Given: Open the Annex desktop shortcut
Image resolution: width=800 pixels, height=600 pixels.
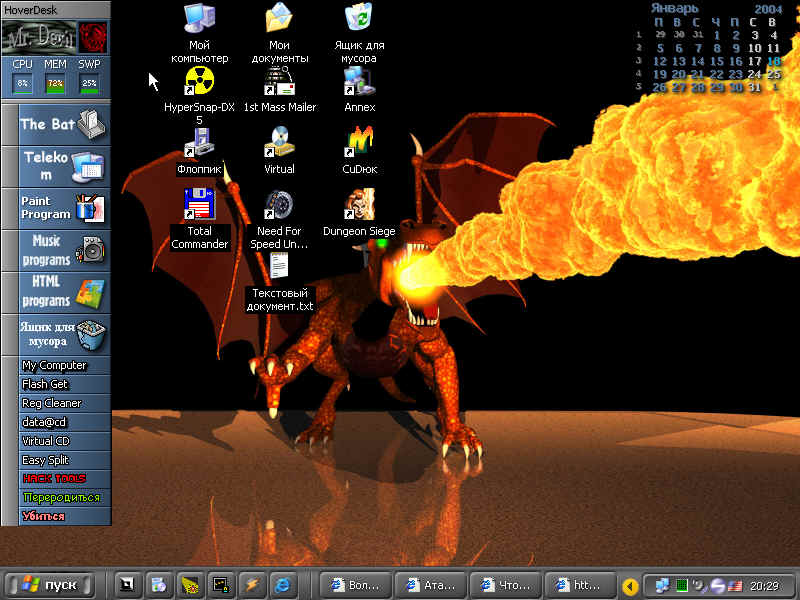Looking at the screenshot, I should click(x=359, y=89).
